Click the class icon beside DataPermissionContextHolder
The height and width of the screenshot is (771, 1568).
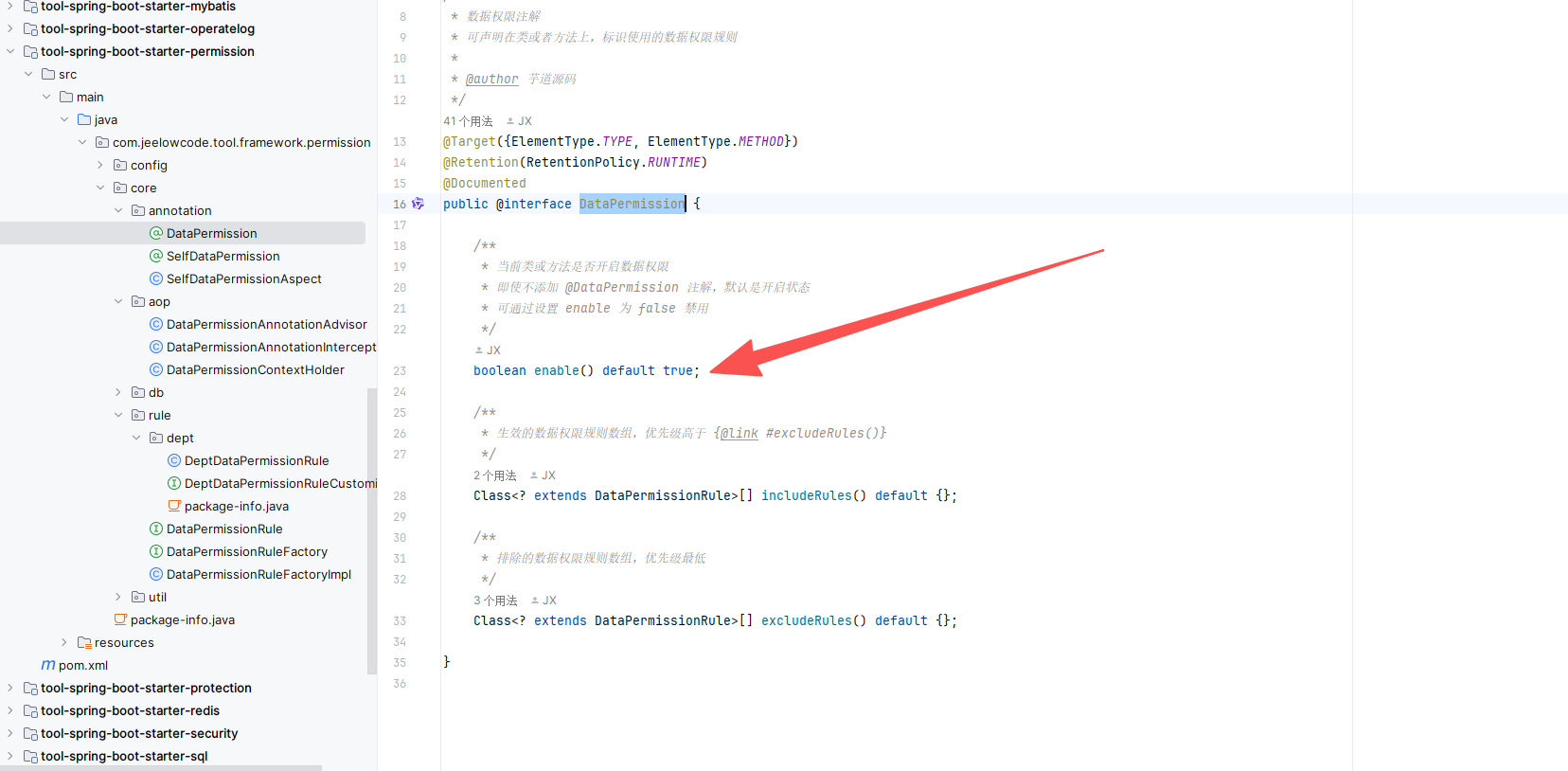coord(156,369)
